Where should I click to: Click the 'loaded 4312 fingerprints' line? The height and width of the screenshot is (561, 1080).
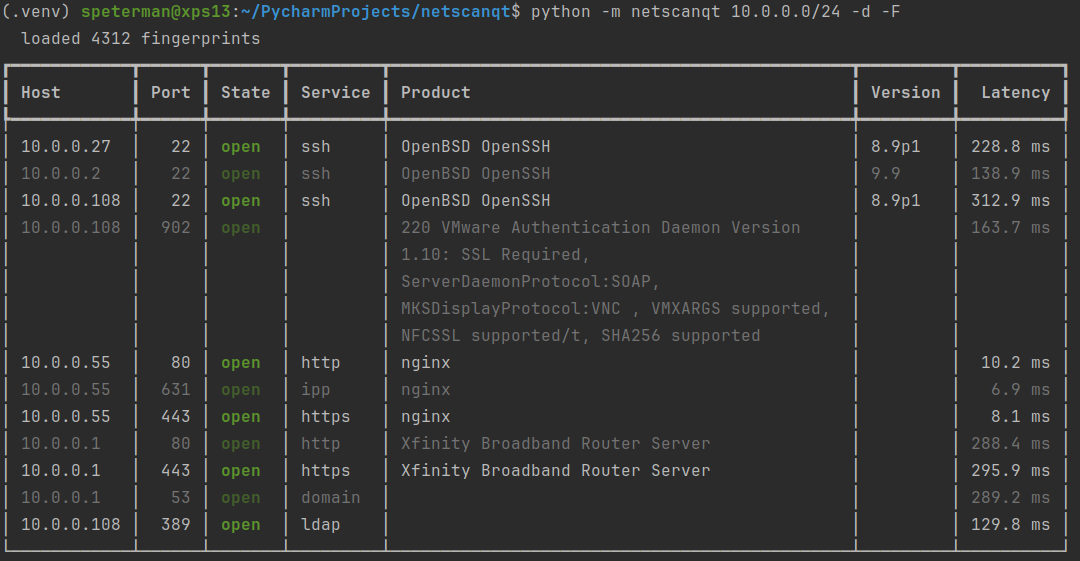tap(141, 39)
